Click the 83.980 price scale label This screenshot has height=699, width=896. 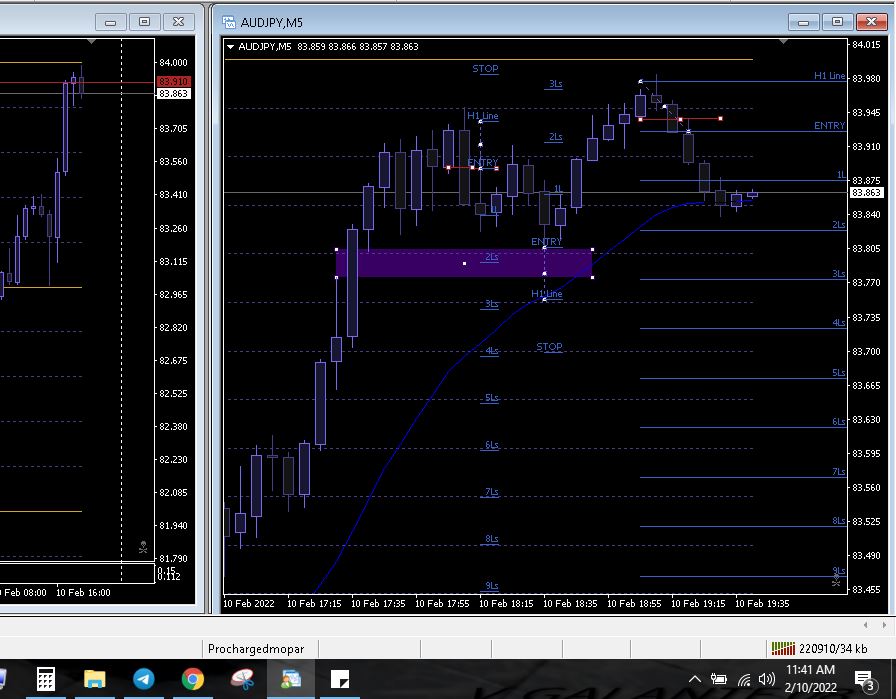[866, 79]
